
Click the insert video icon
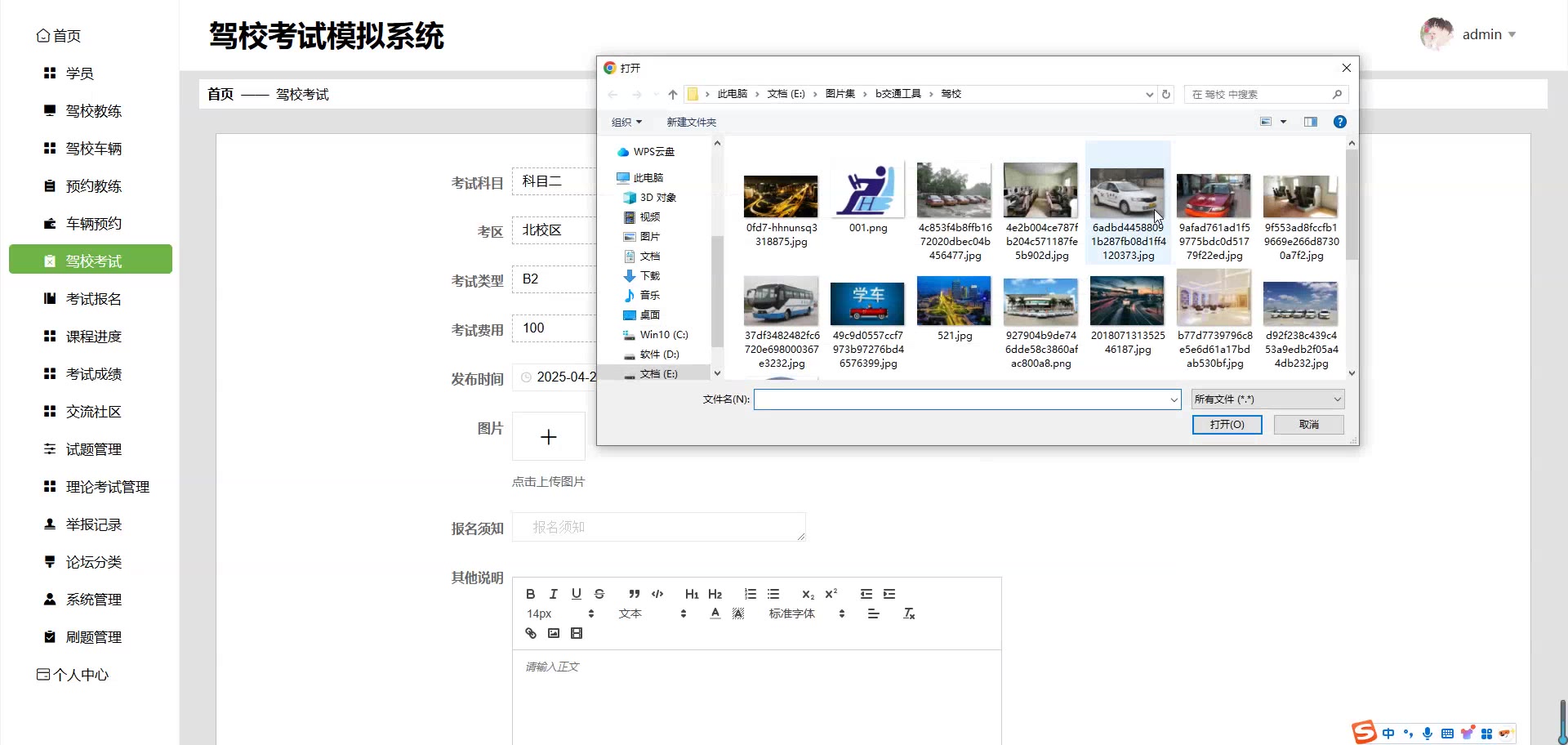coord(577,633)
